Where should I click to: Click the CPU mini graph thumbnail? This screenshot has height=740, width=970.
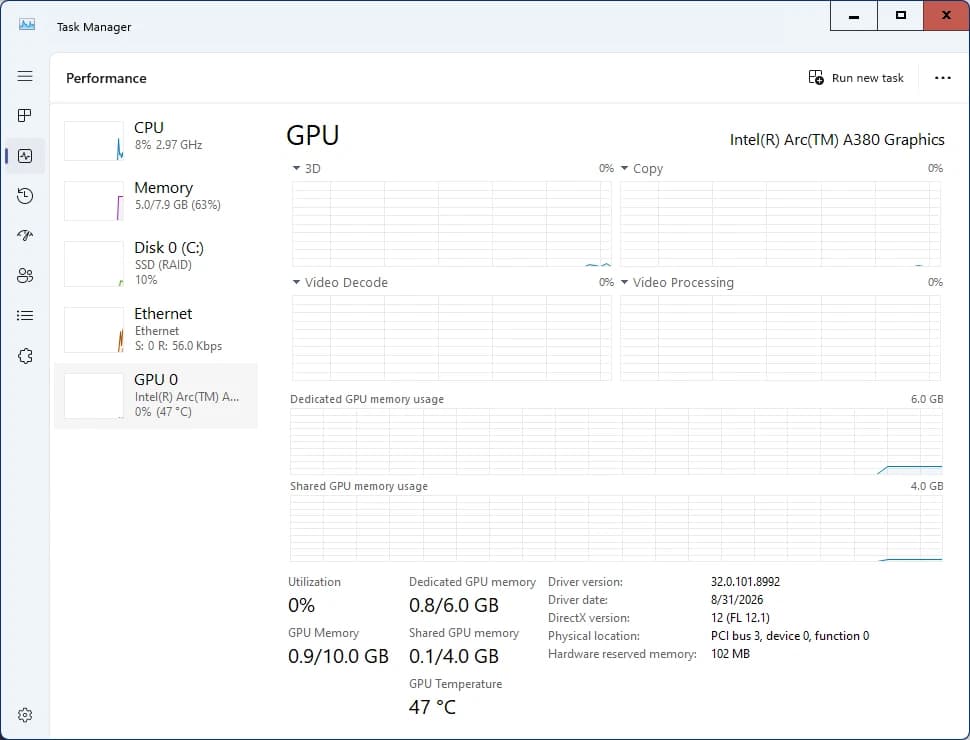pos(94,140)
